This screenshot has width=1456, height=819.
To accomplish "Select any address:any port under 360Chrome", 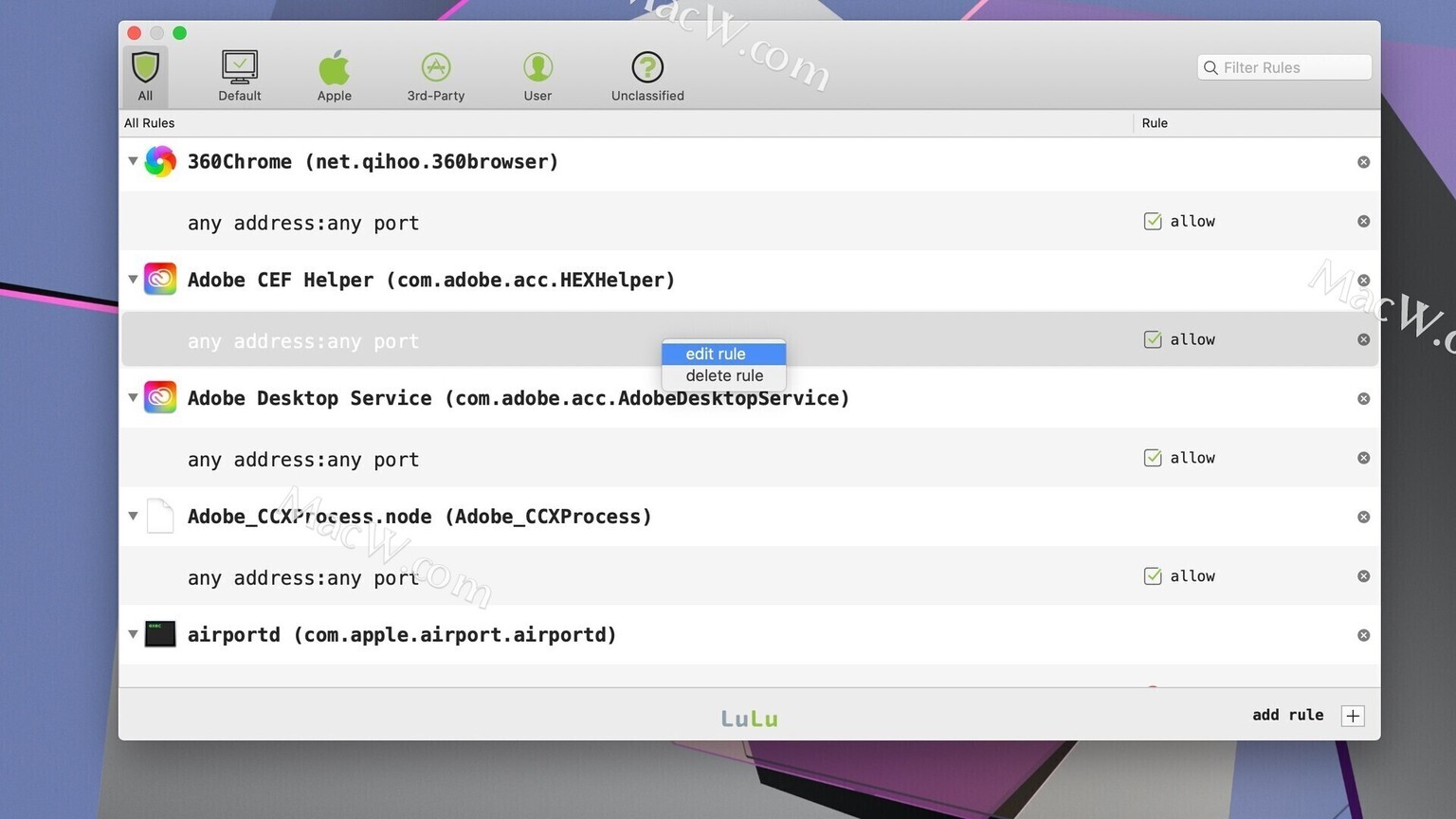I will [303, 223].
